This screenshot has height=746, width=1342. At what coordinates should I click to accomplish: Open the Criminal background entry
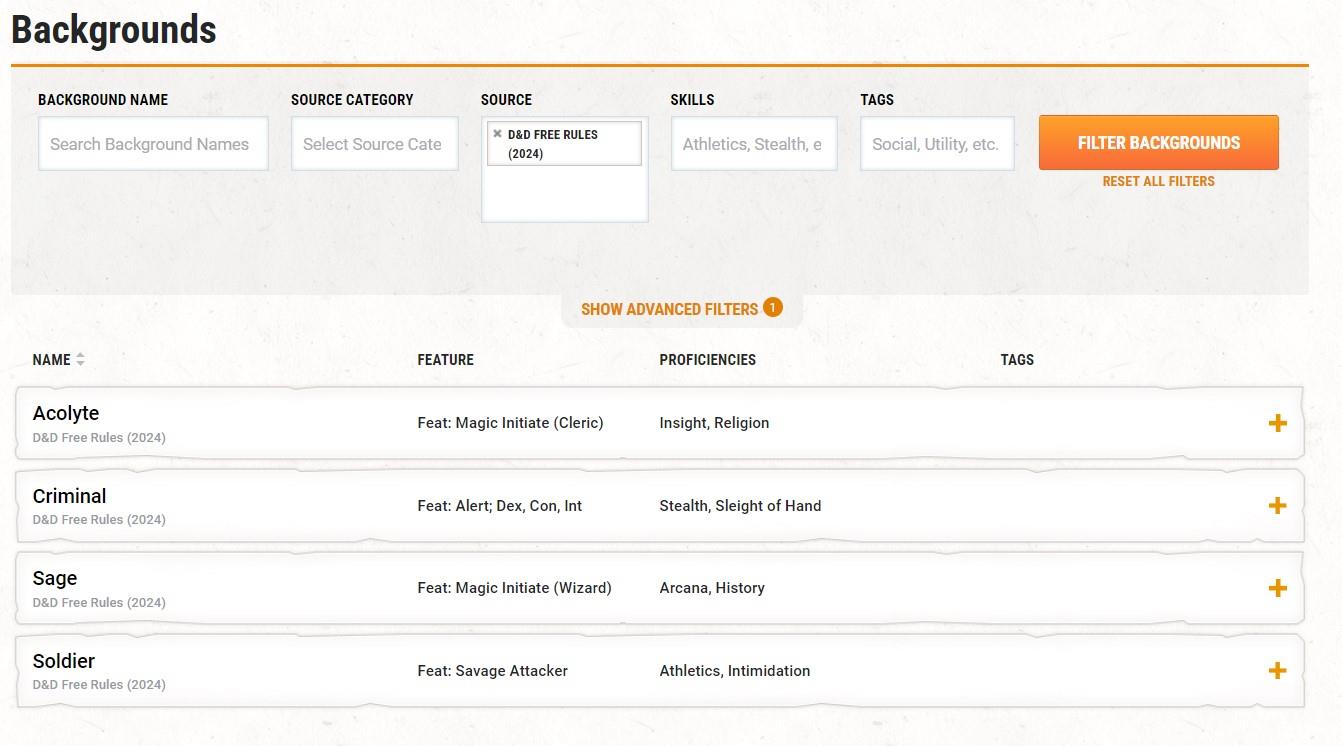click(x=69, y=496)
